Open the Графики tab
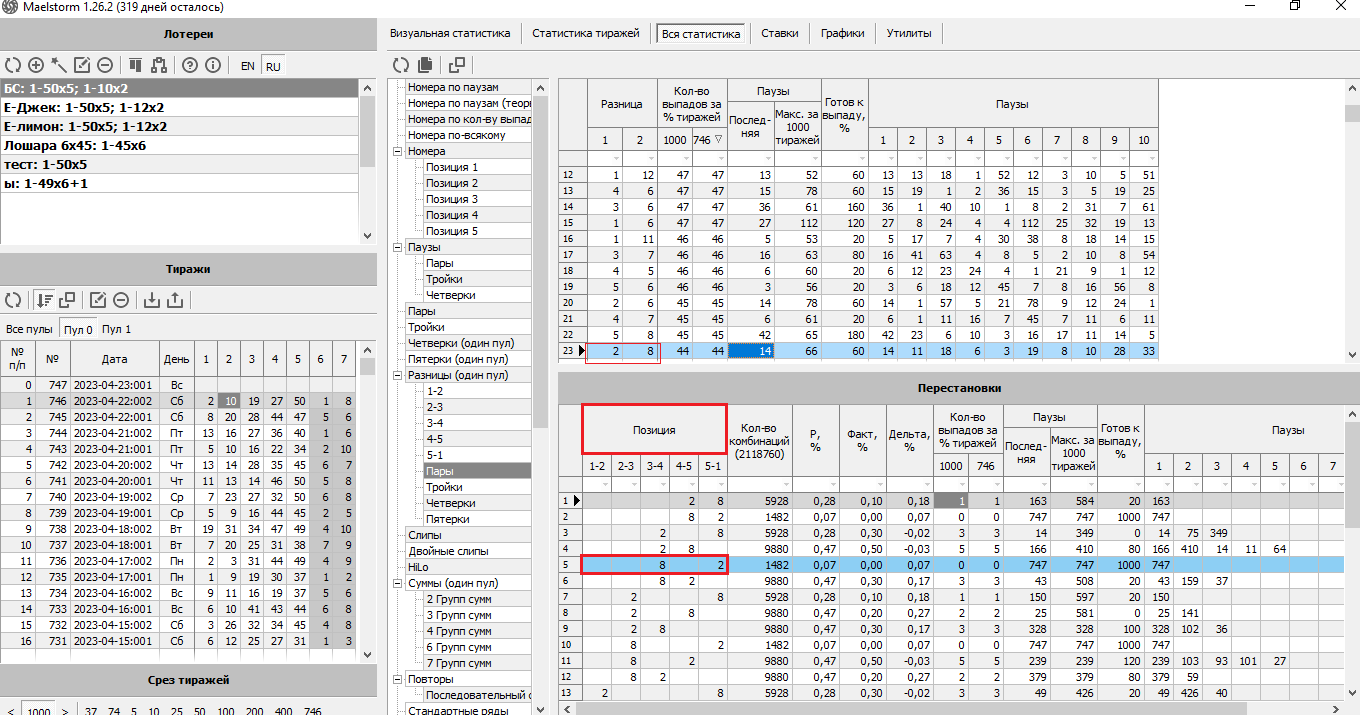This screenshot has width=1360, height=715. point(843,33)
